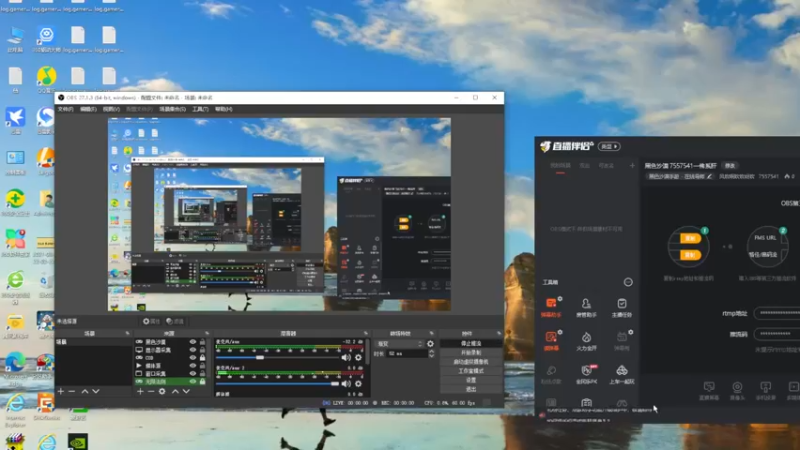Move the selected source up

click(x=175, y=391)
